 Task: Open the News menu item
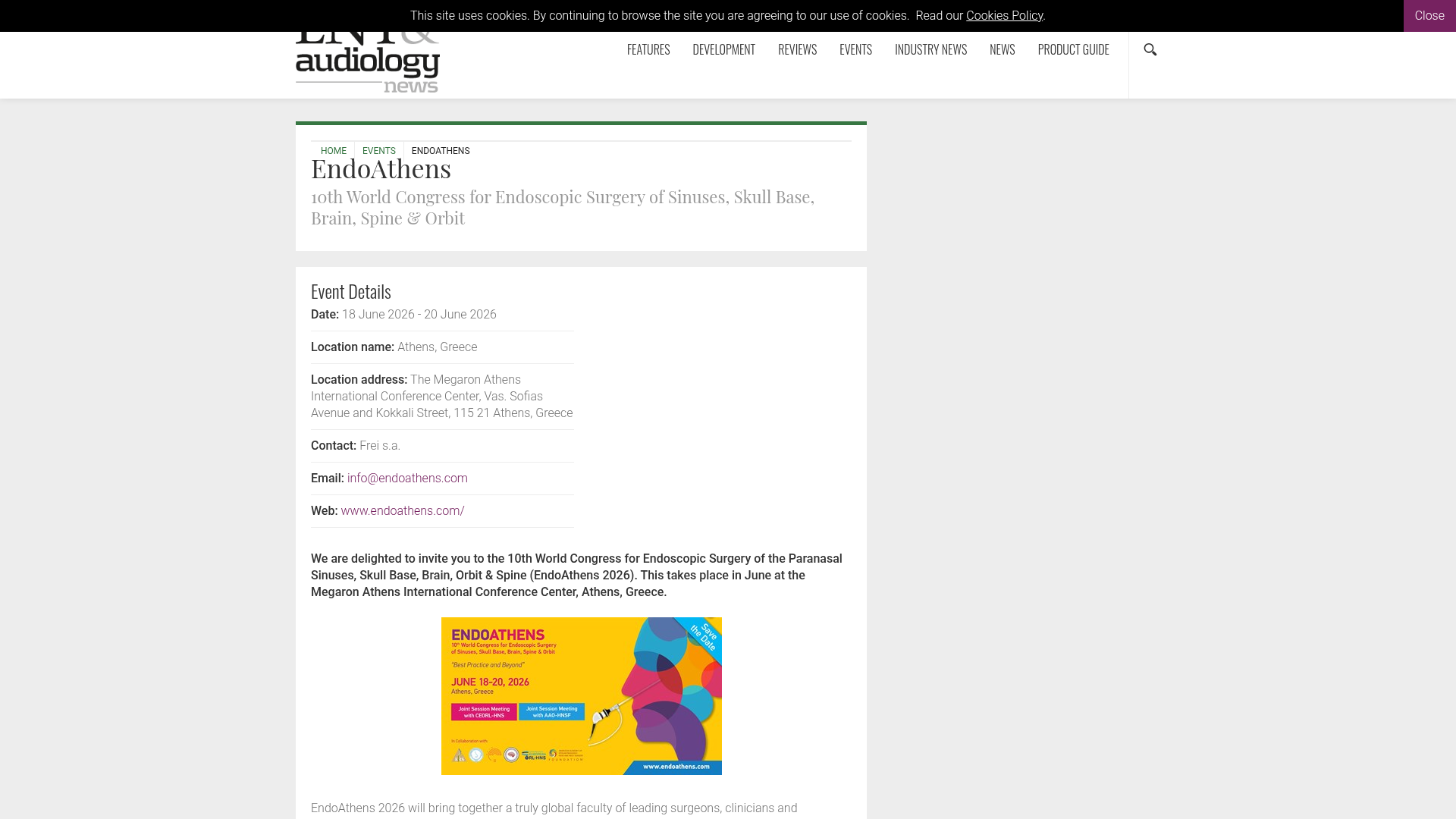click(1002, 50)
